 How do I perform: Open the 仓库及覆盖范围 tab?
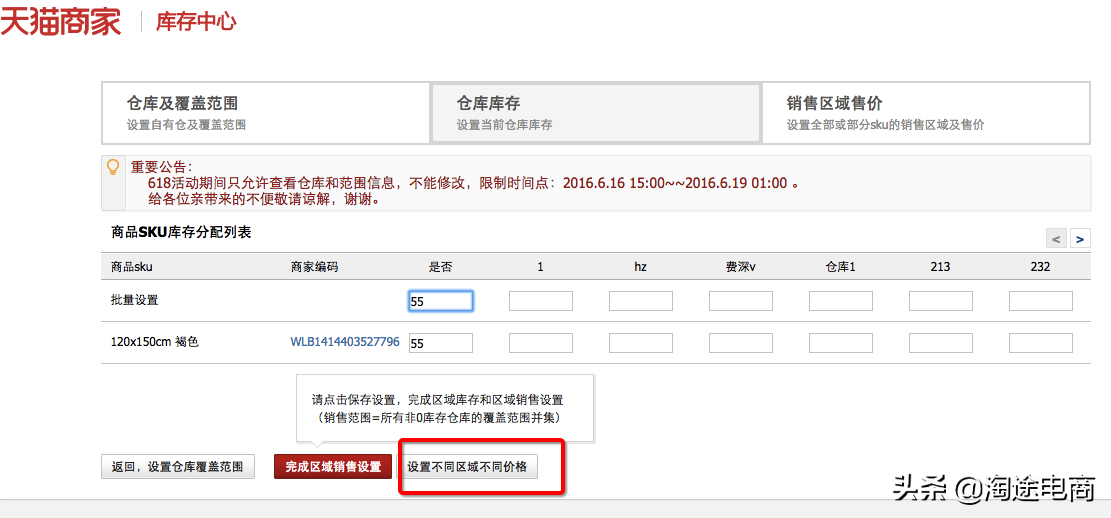(266, 113)
